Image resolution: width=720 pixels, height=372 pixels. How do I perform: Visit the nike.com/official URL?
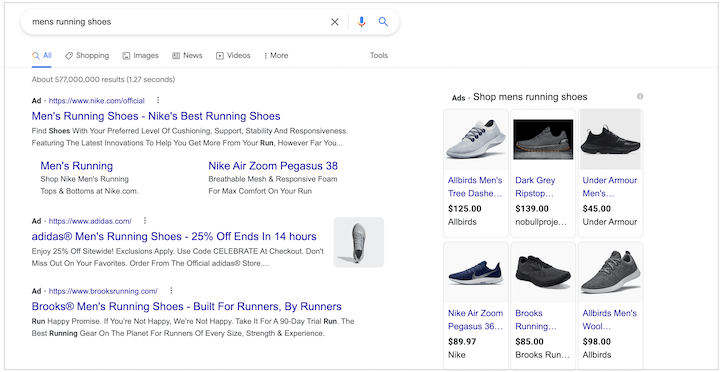[96, 101]
